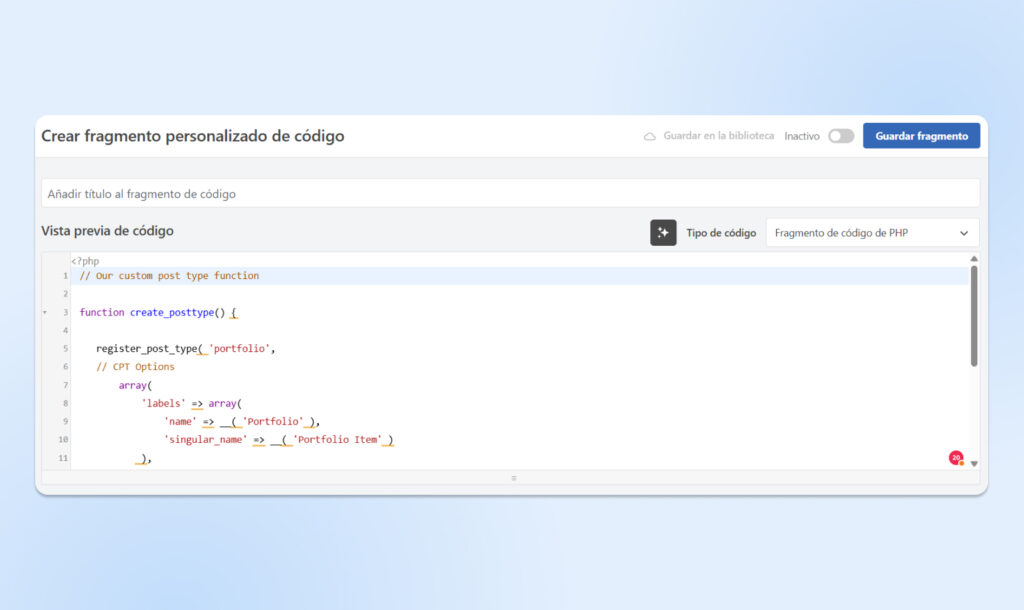Click line number 9 in the gutter

[64, 421]
